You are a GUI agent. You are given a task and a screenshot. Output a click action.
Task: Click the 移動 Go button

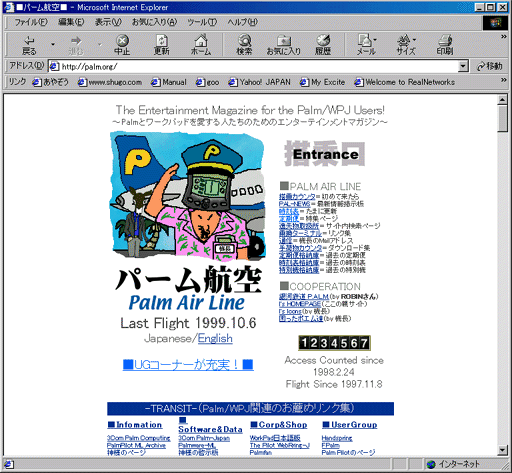point(489,66)
